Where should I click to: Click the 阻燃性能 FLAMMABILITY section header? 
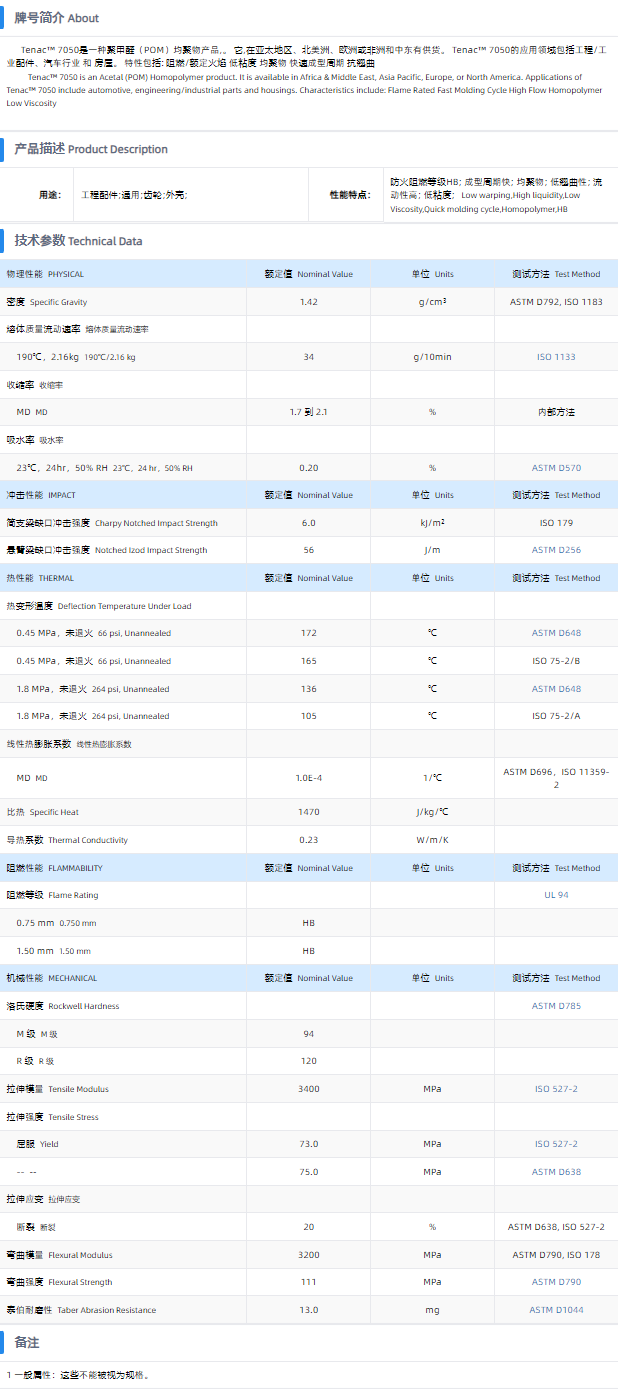(x=55, y=868)
